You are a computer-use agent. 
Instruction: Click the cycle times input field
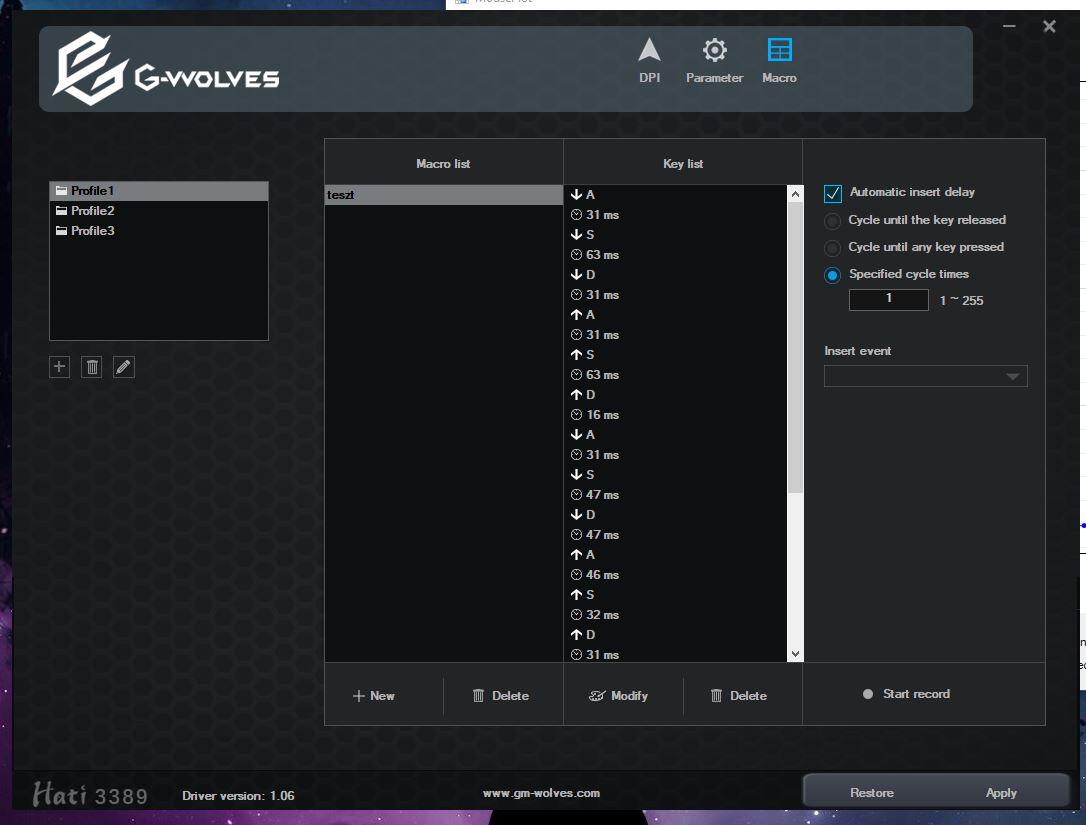[888, 299]
